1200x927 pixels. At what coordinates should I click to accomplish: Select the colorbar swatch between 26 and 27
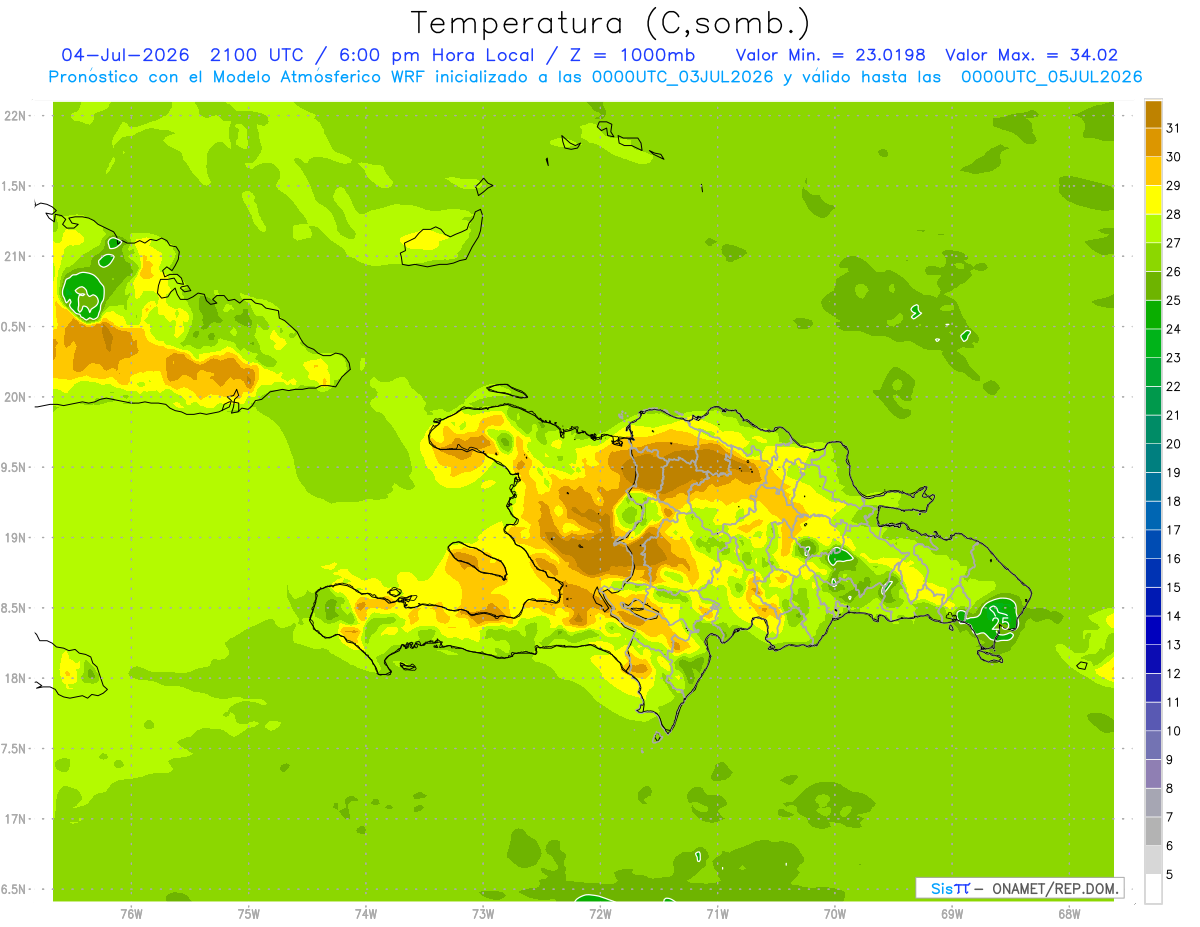(x=1153, y=257)
